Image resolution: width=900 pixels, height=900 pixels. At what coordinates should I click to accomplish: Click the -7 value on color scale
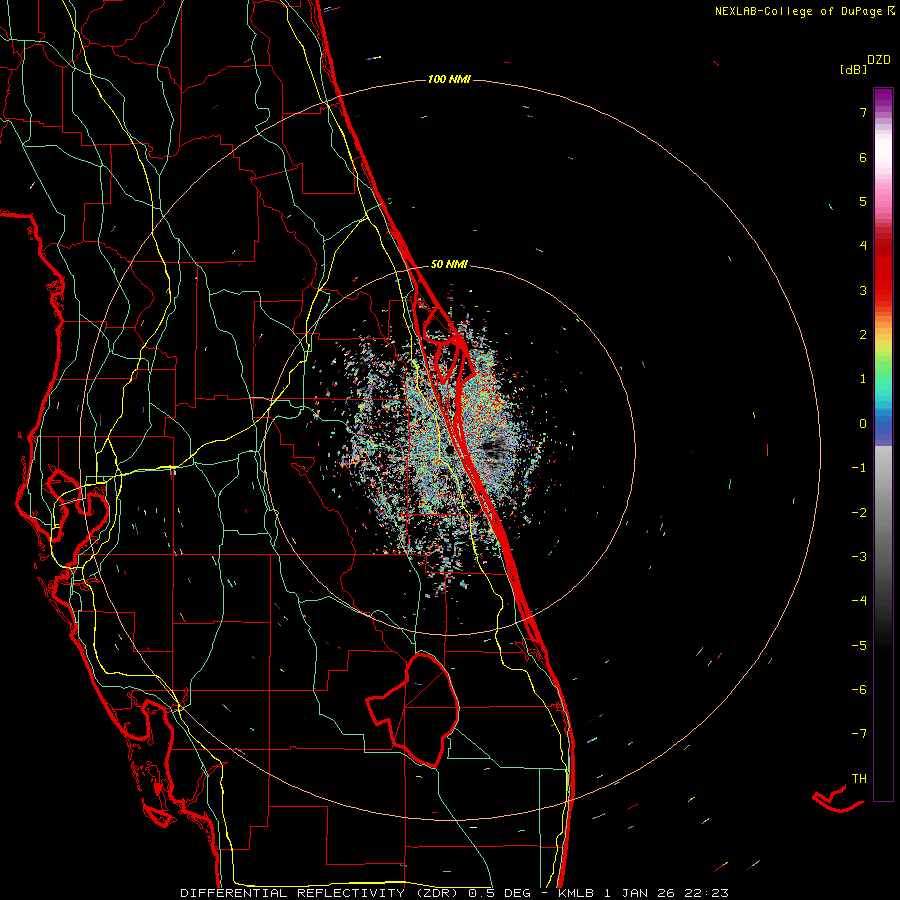pyautogui.click(x=859, y=734)
